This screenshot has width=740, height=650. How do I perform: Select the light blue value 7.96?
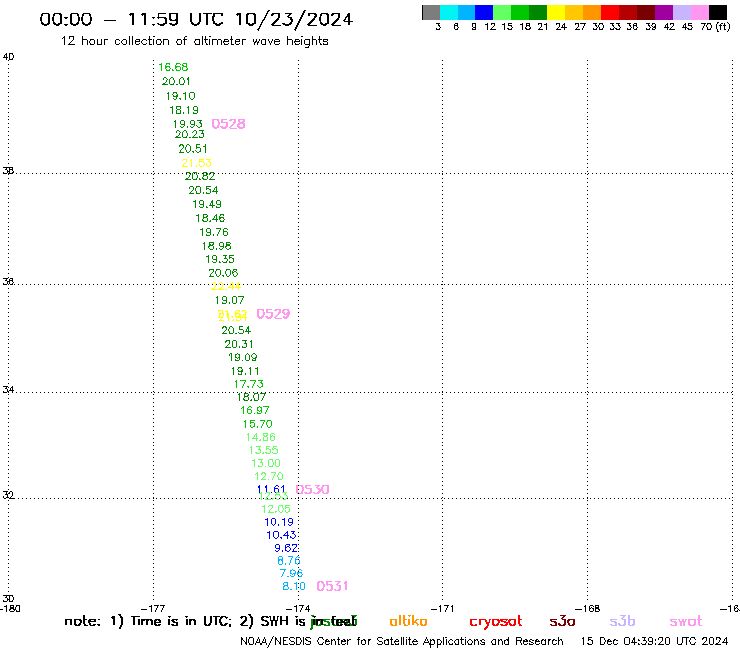tap(291, 574)
